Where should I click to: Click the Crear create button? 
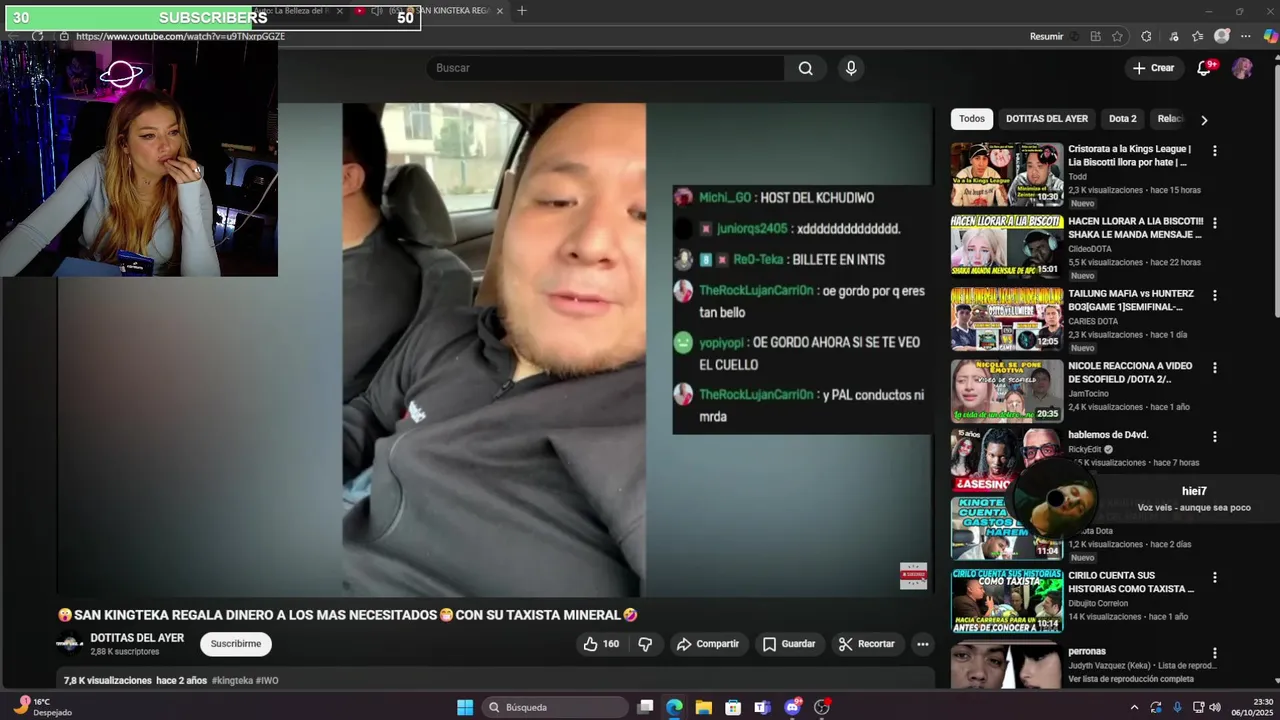tap(1153, 68)
